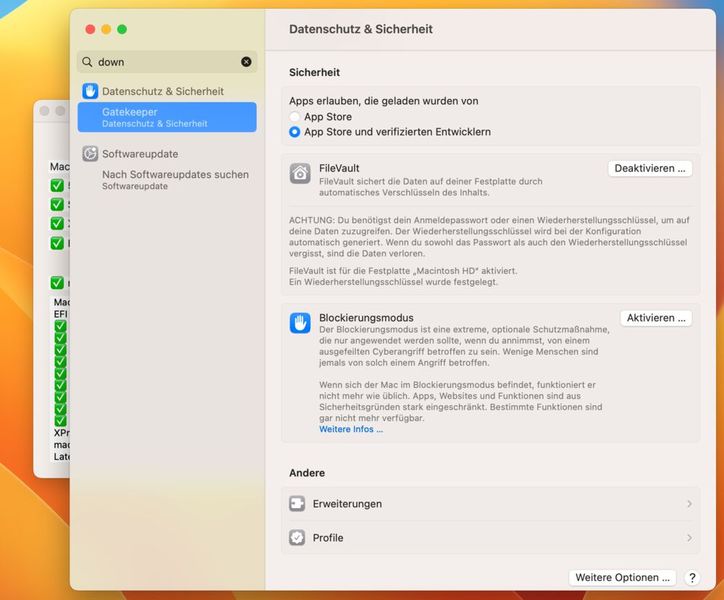Open the Profile row chevron
Viewport: 724px width, 600px height.
[x=689, y=538]
